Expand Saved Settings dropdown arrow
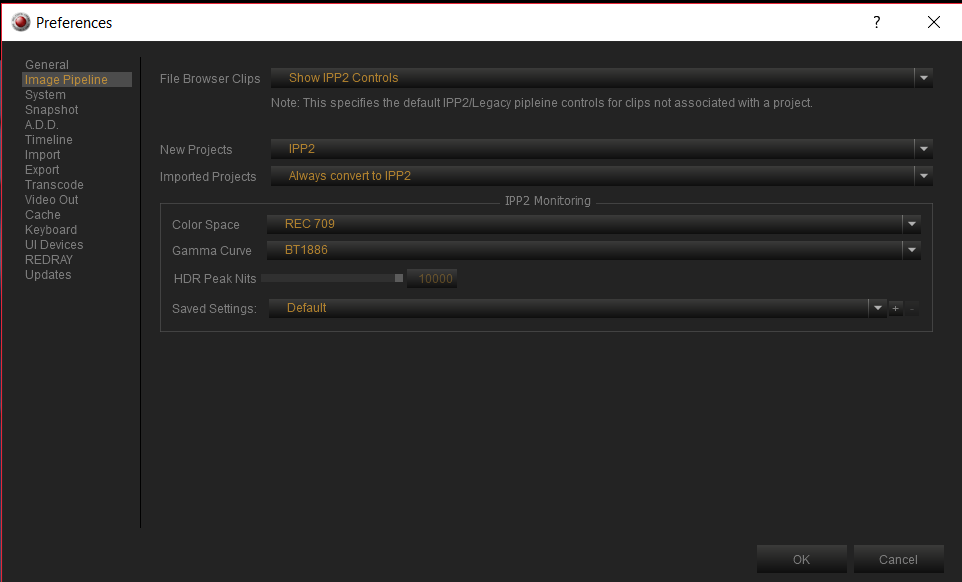The height and width of the screenshot is (582, 962). point(878,308)
